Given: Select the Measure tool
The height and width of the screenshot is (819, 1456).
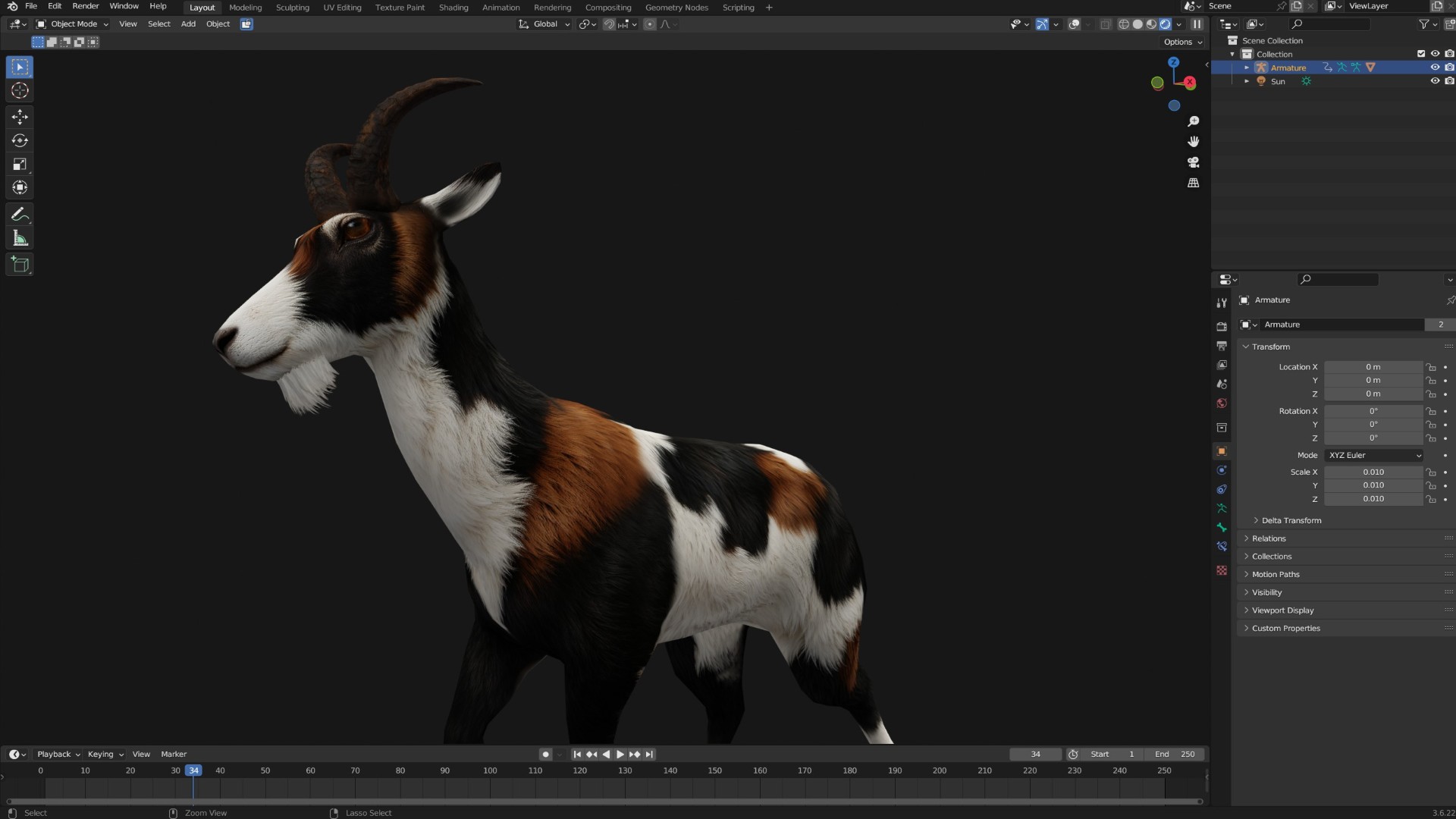Looking at the screenshot, I should pyautogui.click(x=20, y=239).
